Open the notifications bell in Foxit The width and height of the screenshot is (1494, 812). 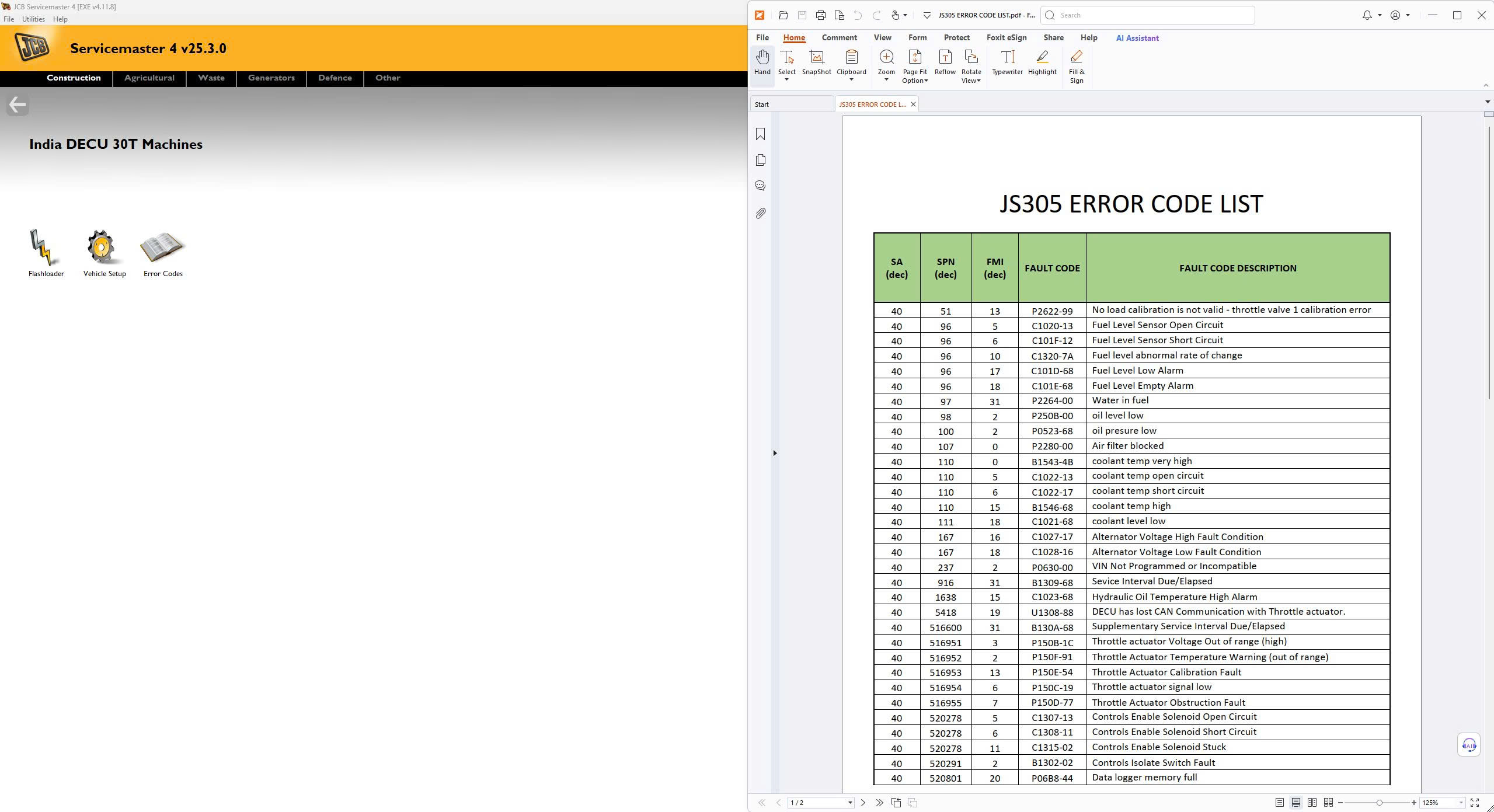click(1367, 15)
